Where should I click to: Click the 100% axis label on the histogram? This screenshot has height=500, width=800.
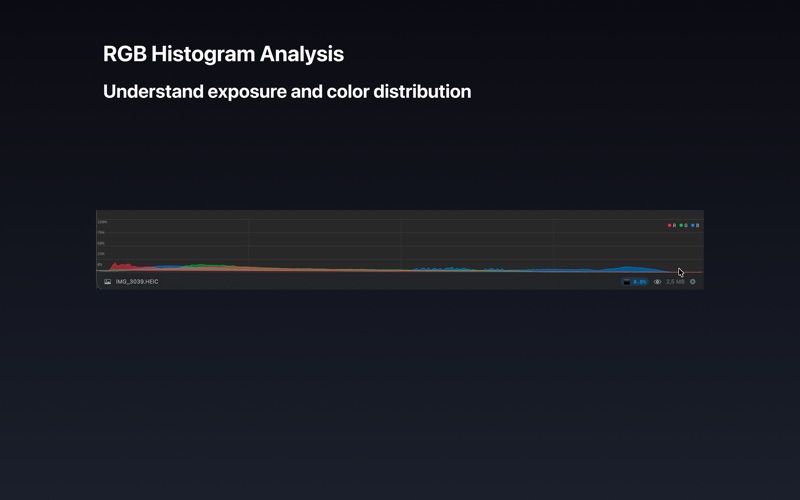[102, 222]
